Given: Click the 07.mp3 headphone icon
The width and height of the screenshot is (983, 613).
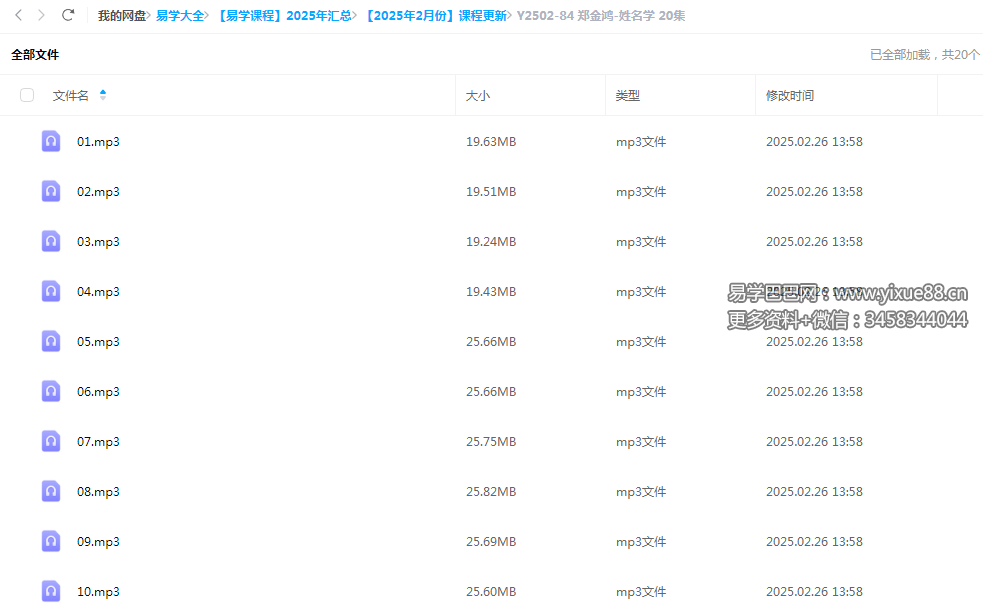Looking at the screenshot, I should click(51, 441).
